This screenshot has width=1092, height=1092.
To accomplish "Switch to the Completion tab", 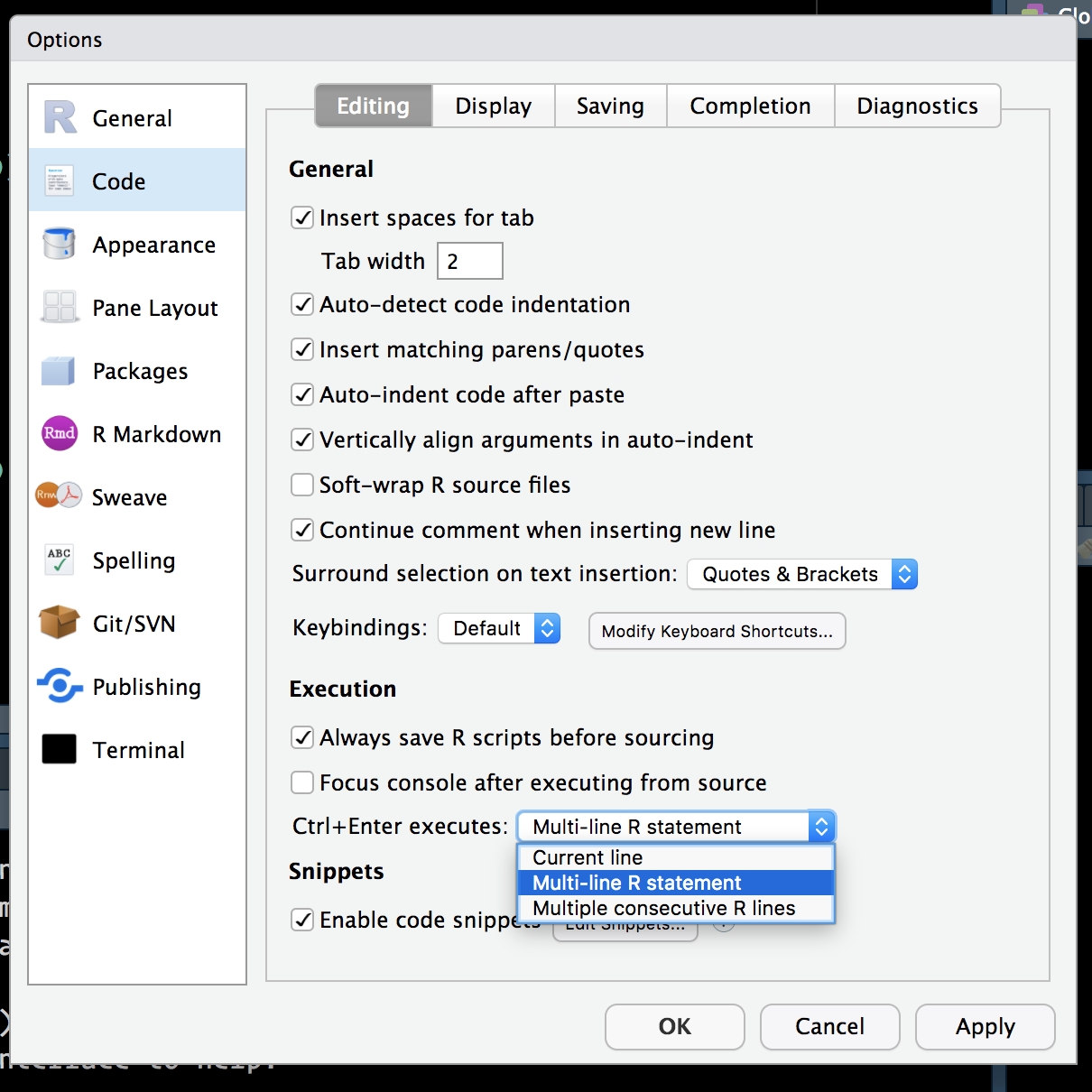I will tap(751, 106).
